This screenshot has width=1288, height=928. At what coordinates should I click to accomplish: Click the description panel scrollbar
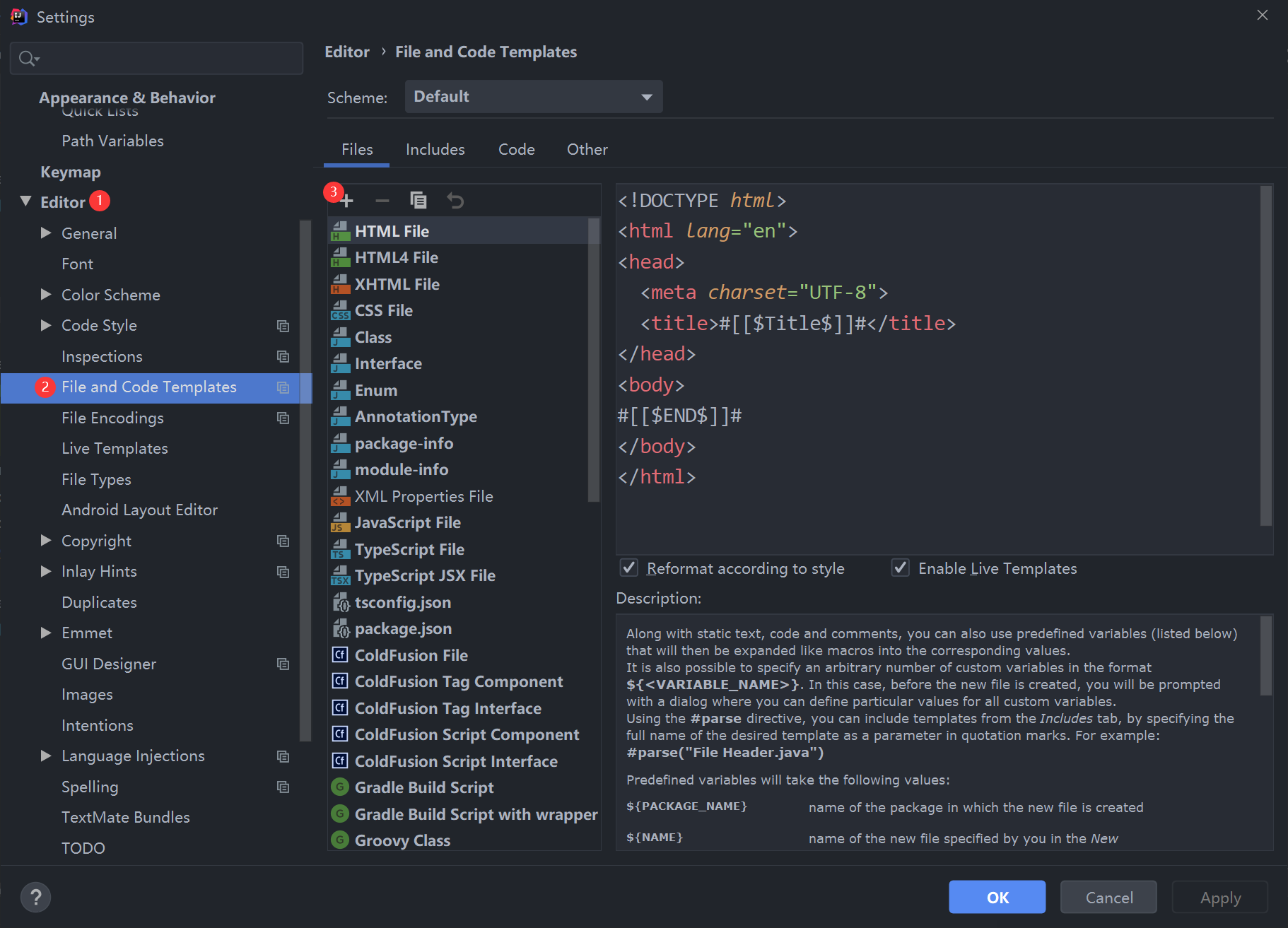click(1266, 656)
